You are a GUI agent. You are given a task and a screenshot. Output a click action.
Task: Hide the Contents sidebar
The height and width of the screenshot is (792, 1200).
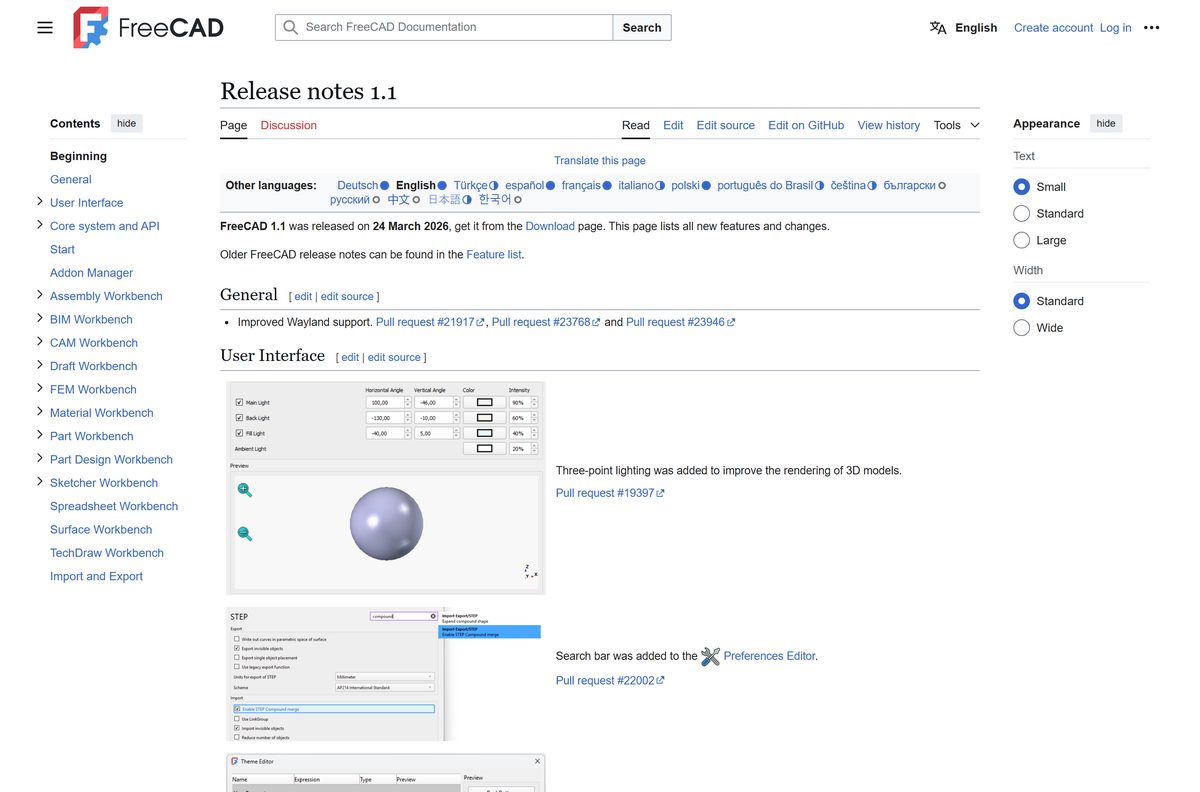click(x=126, y=124)
